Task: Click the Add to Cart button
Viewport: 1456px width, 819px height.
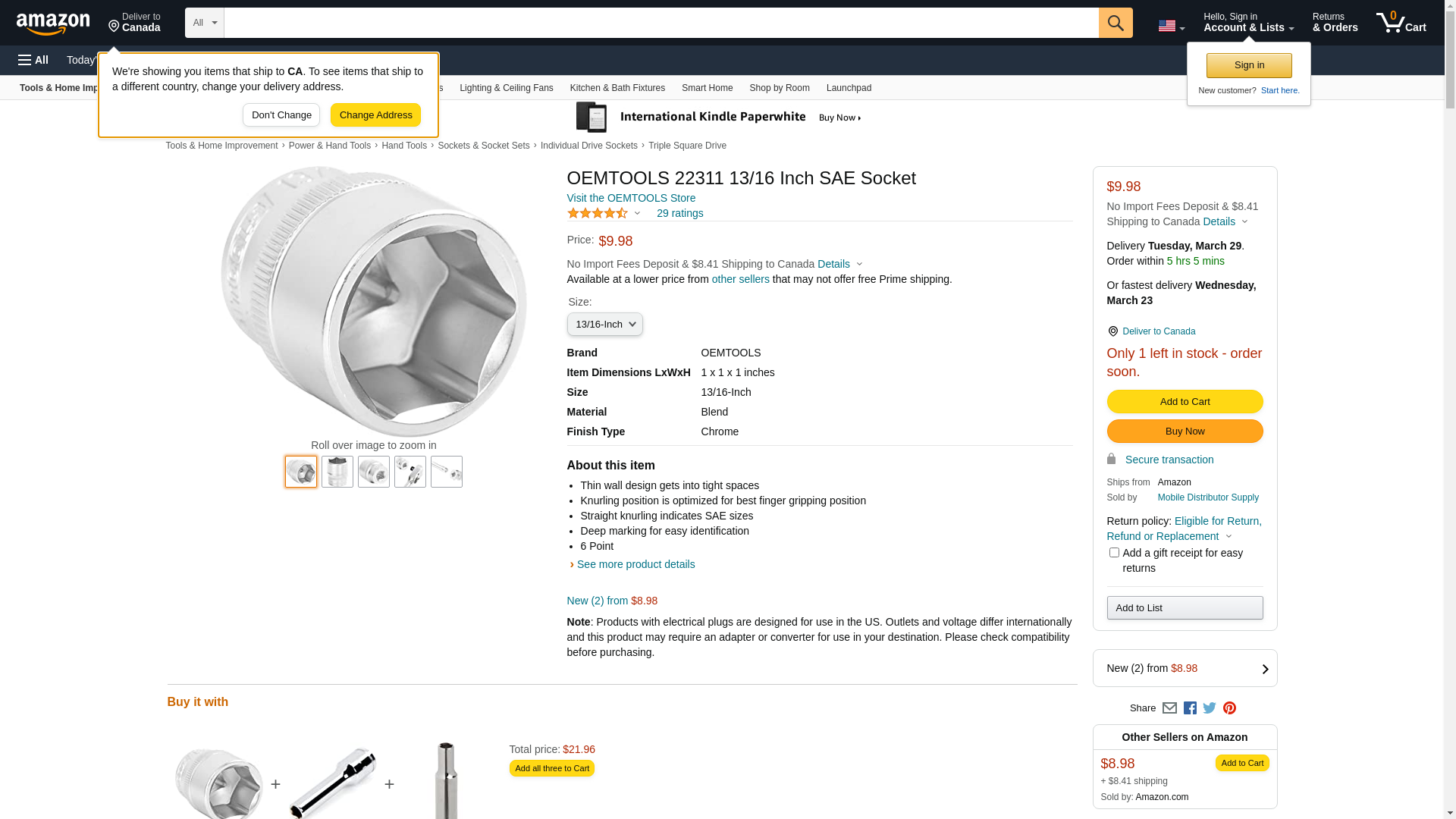Action: click(1185, 402)
